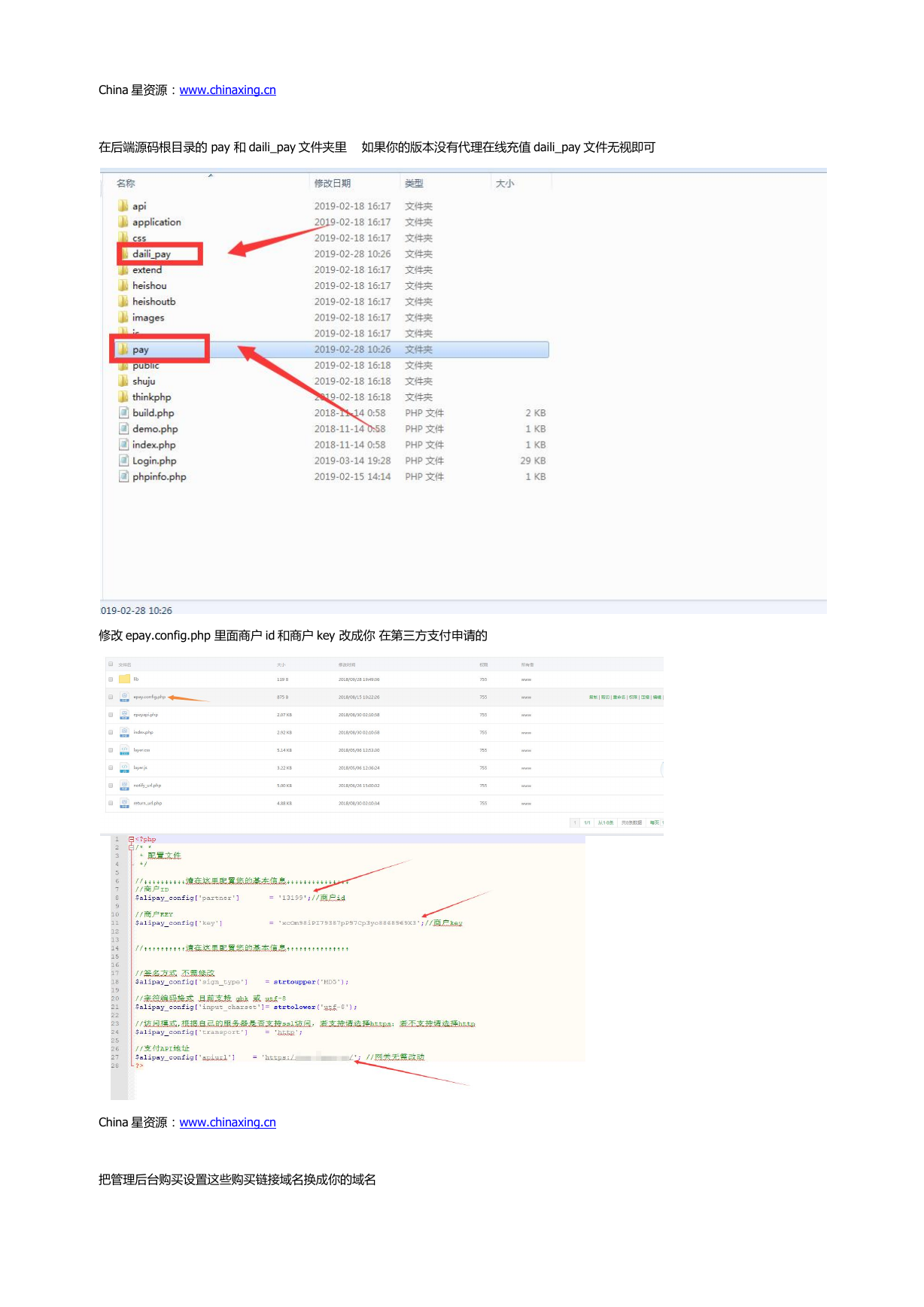This screenshot has height=1307, width=924.
Task: Click page 1 pagination button
Action: point(575,822)
